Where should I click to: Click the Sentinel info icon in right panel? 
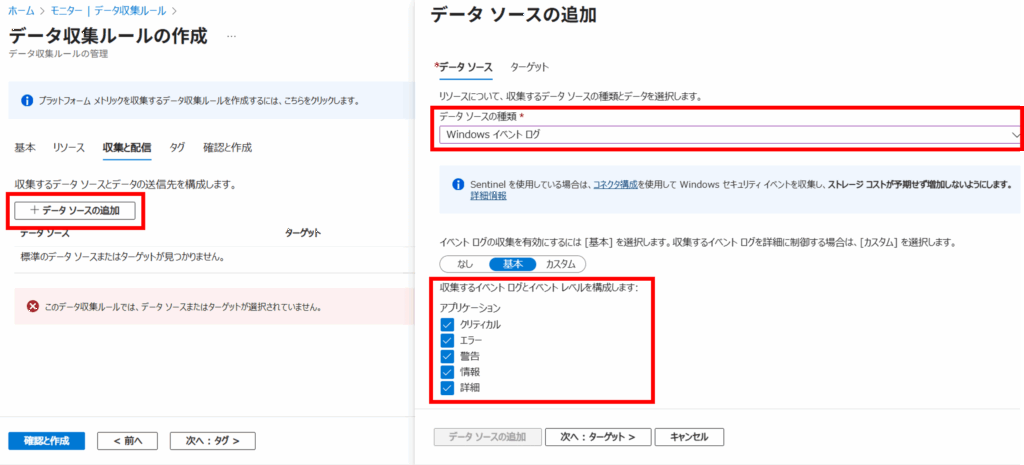(458, 185)
